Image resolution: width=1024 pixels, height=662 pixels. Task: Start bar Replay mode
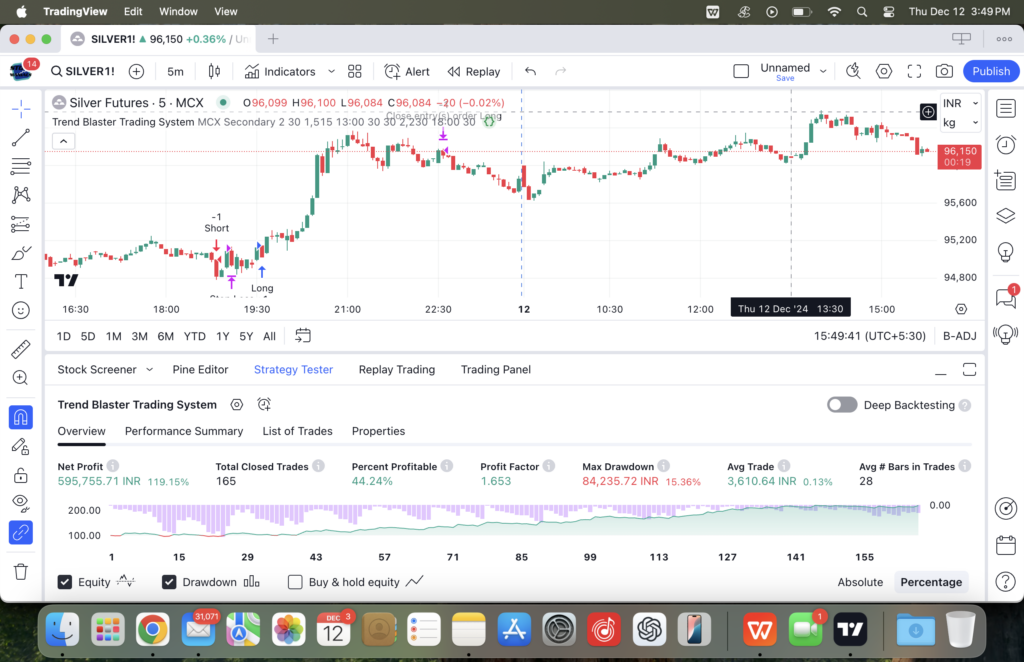tap(473, 71)
